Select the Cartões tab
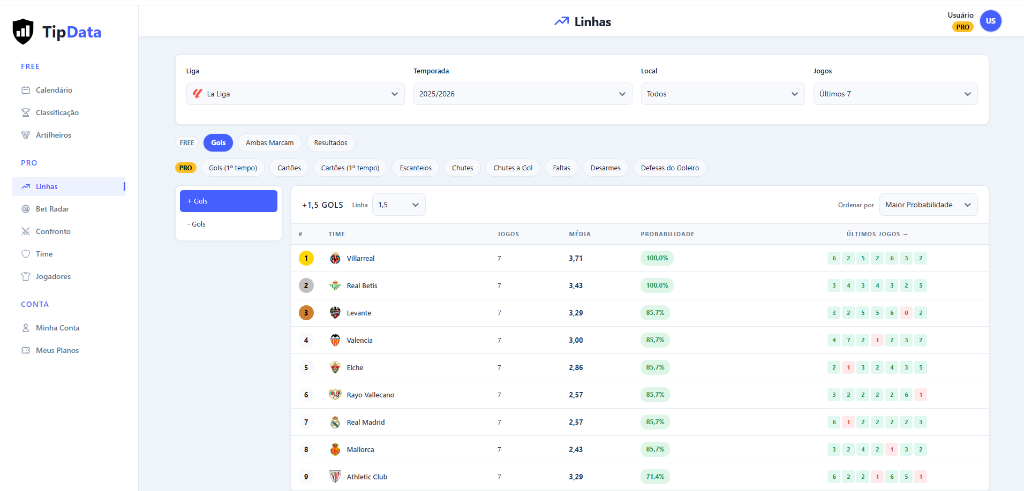The image size is (1024, 491). tap(289, 168)
